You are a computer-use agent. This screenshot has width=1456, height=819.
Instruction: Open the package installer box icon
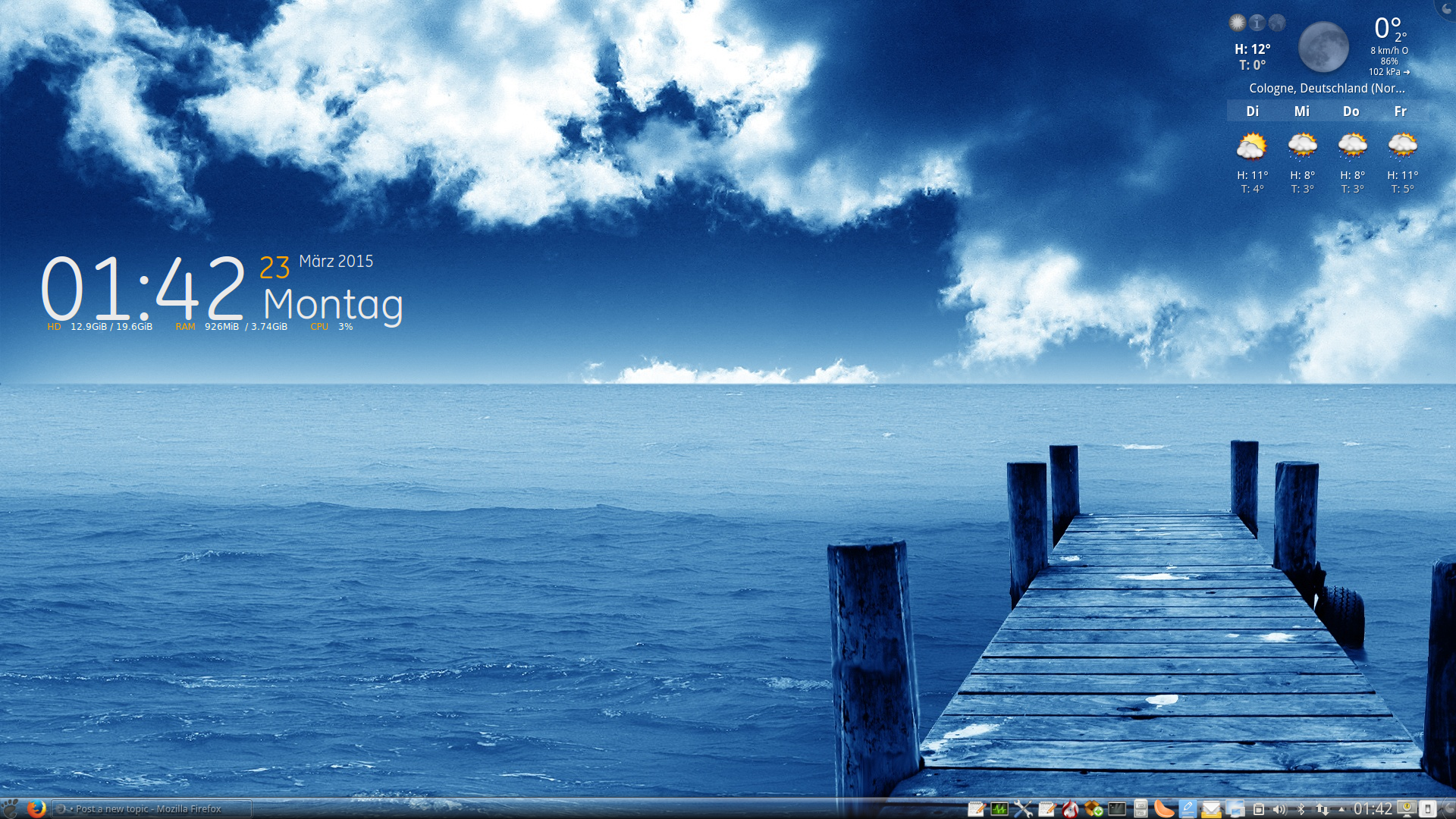coord(1094,809)
